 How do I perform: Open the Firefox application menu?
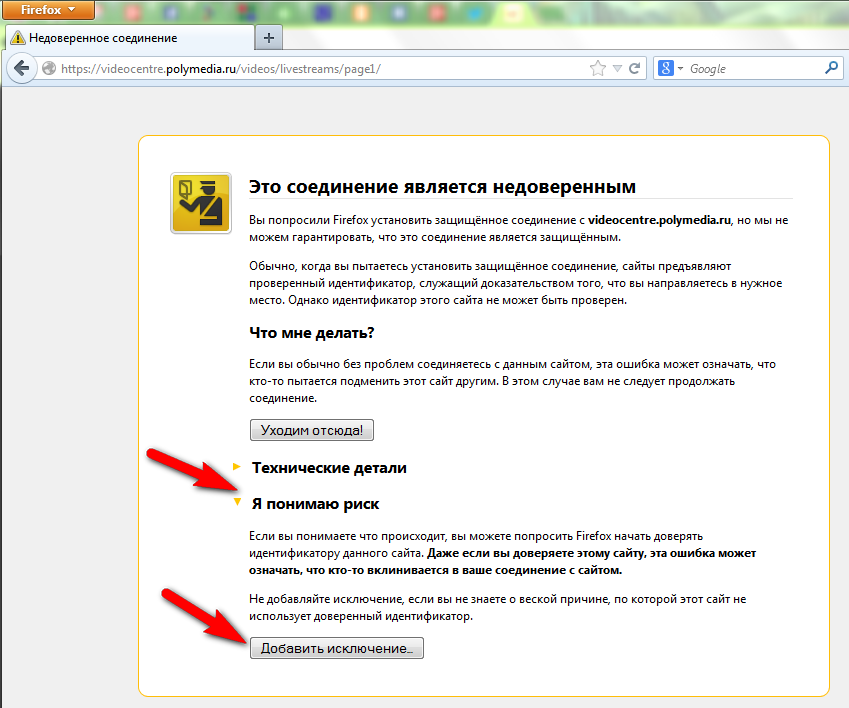click(x=48, y=10)
